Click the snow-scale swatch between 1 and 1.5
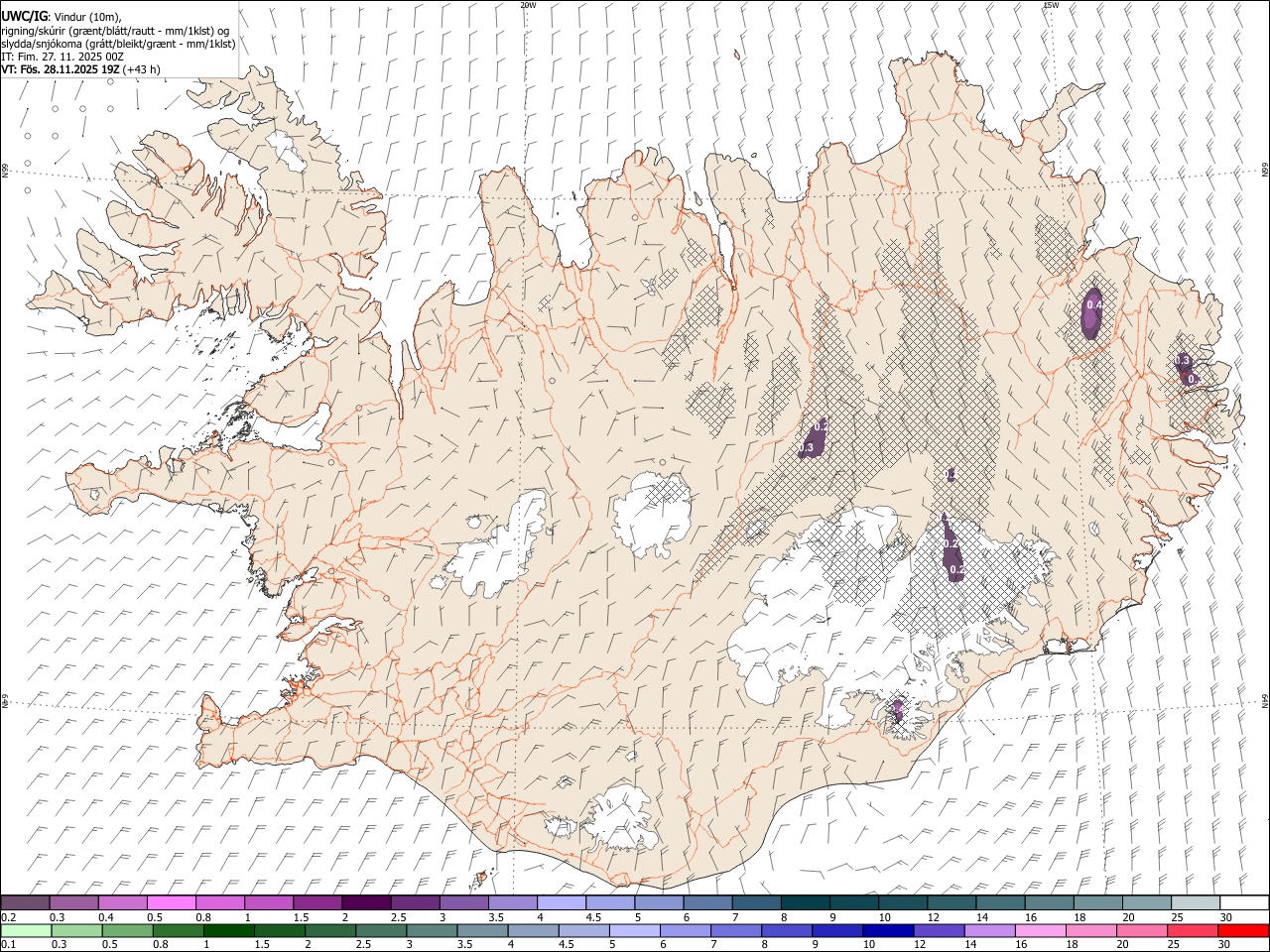 (x=269, y=903)
